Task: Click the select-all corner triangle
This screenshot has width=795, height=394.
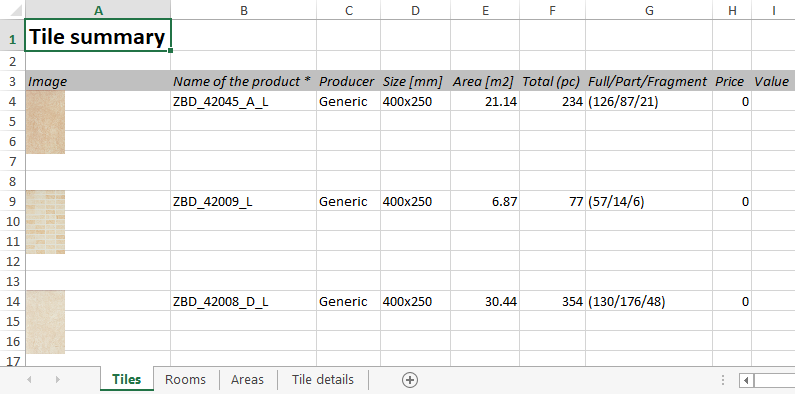Action: point(12,10)
